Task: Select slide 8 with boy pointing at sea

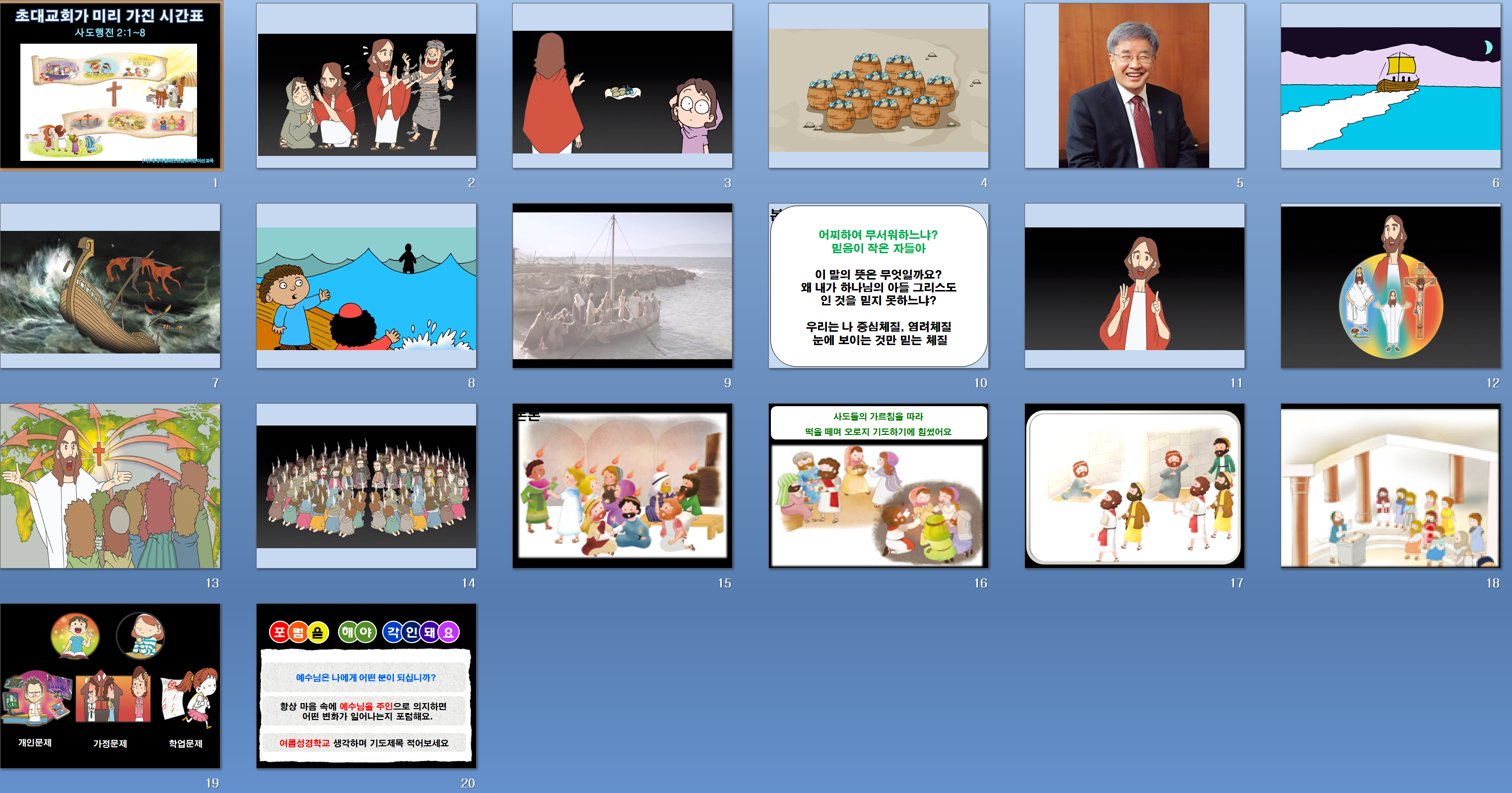Action: point(366,286)
